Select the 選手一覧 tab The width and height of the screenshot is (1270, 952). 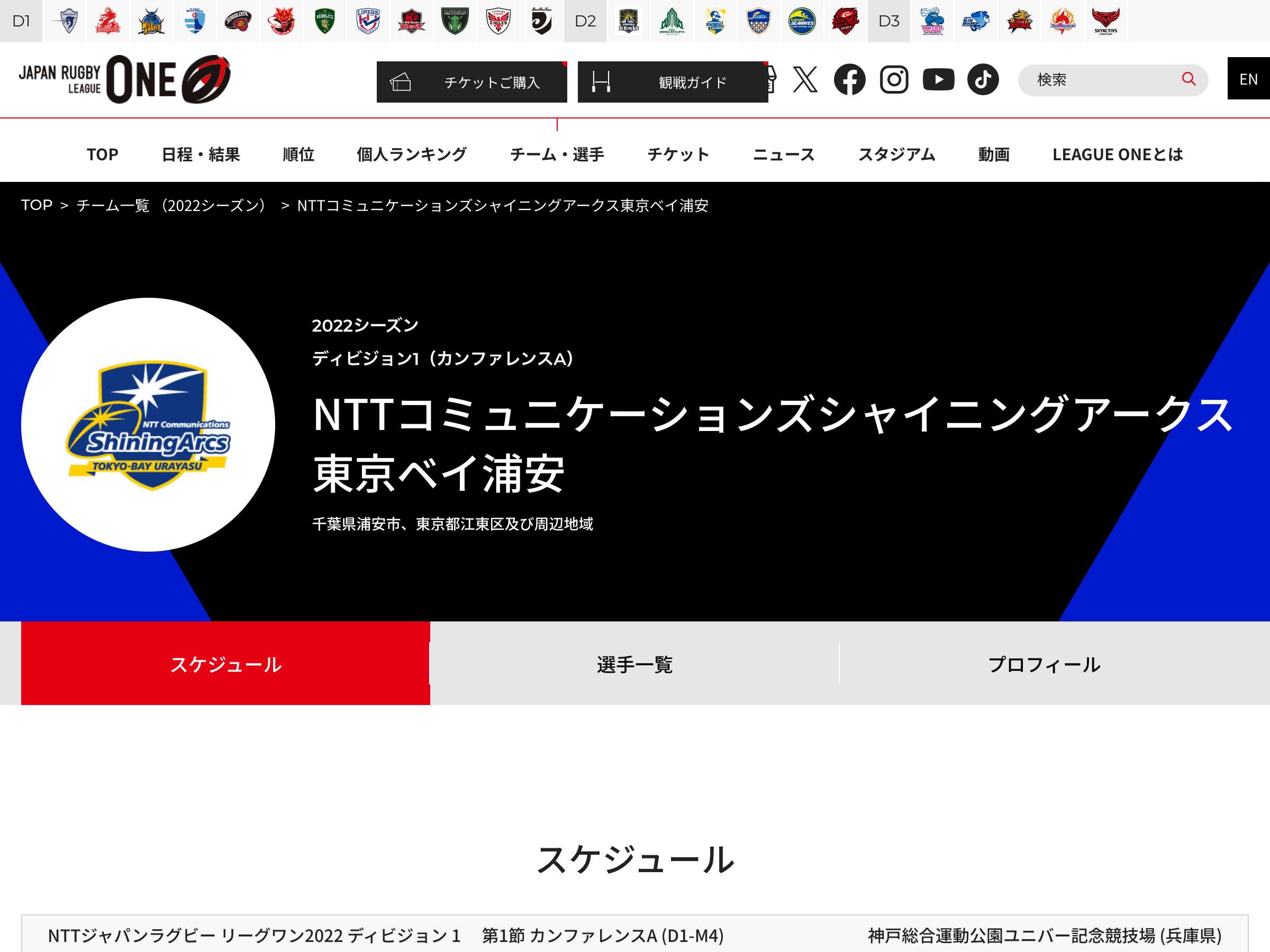(x=634, y=664)
